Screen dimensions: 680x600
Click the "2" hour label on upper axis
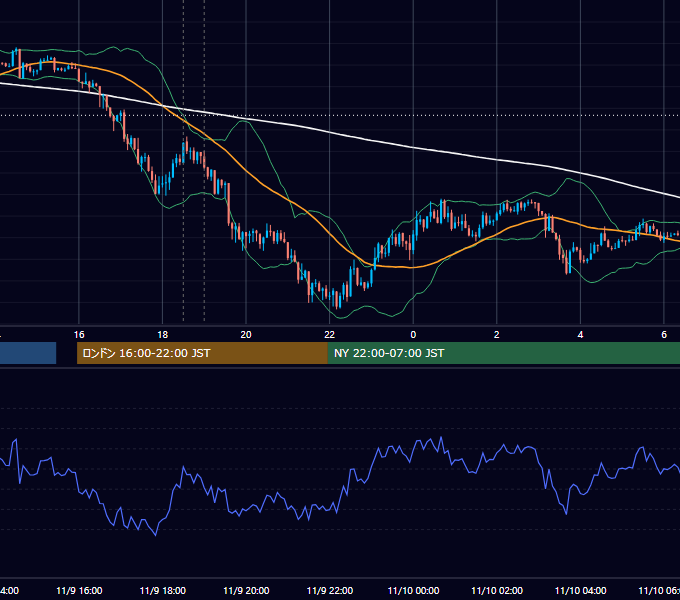pyautogui.click(x=497, y=335)
